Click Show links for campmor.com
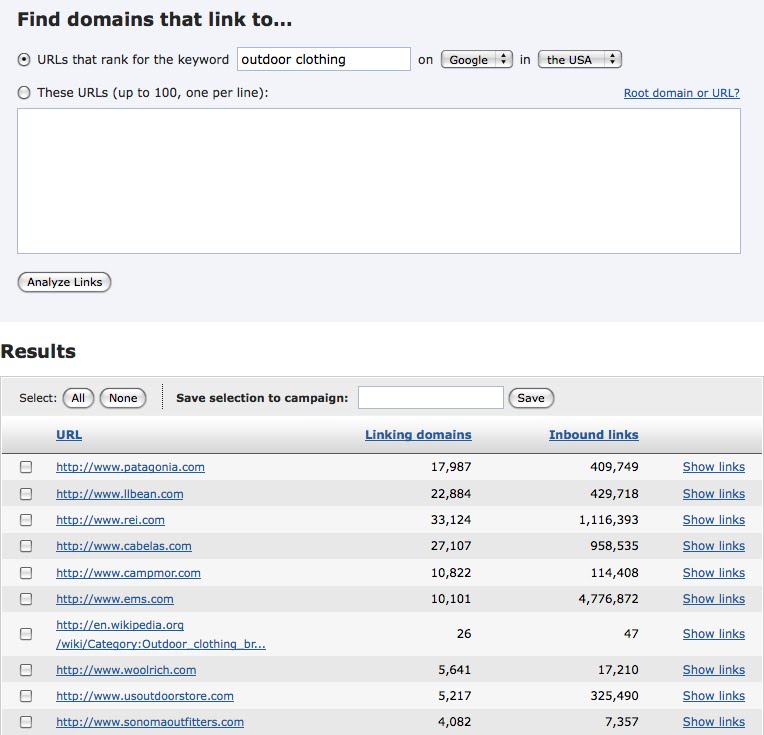Screen dimensions: 764x735 pos(714,573)
